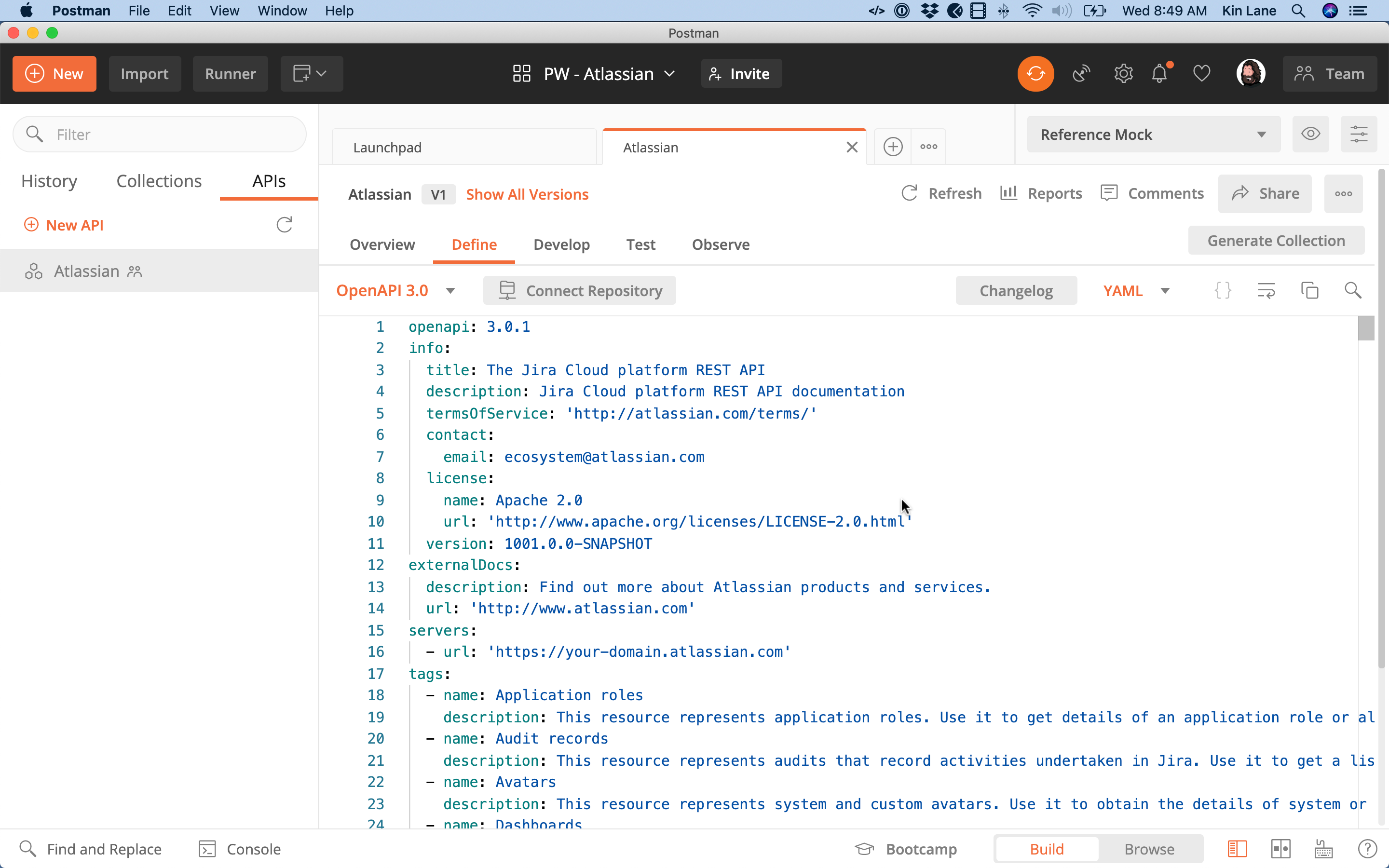Open search in the schema editor
Viewport: 1389px width, 868px height.
tap(1353, 290)
